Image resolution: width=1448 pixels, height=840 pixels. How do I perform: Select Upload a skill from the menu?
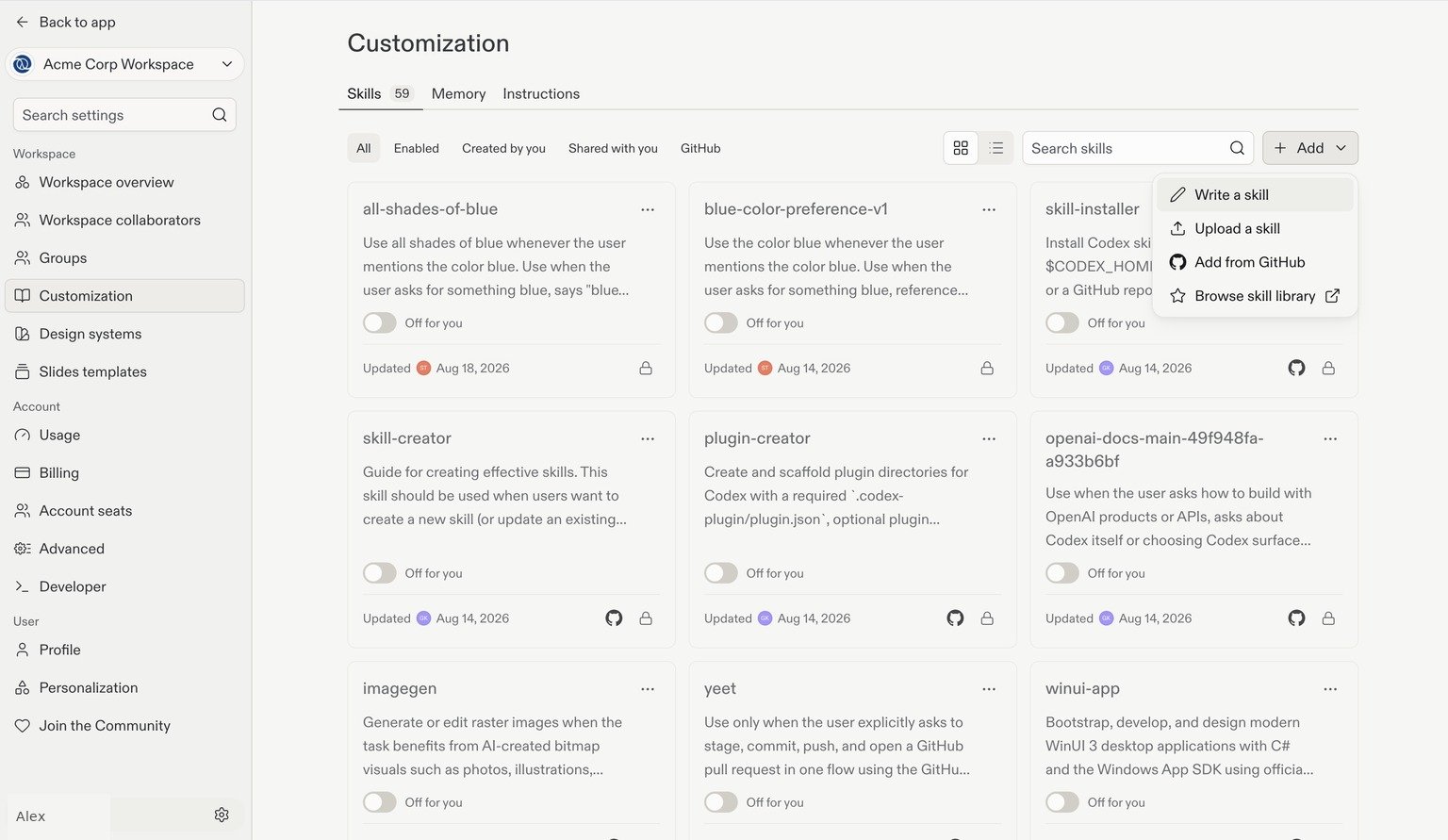(x=1255, y=229)
